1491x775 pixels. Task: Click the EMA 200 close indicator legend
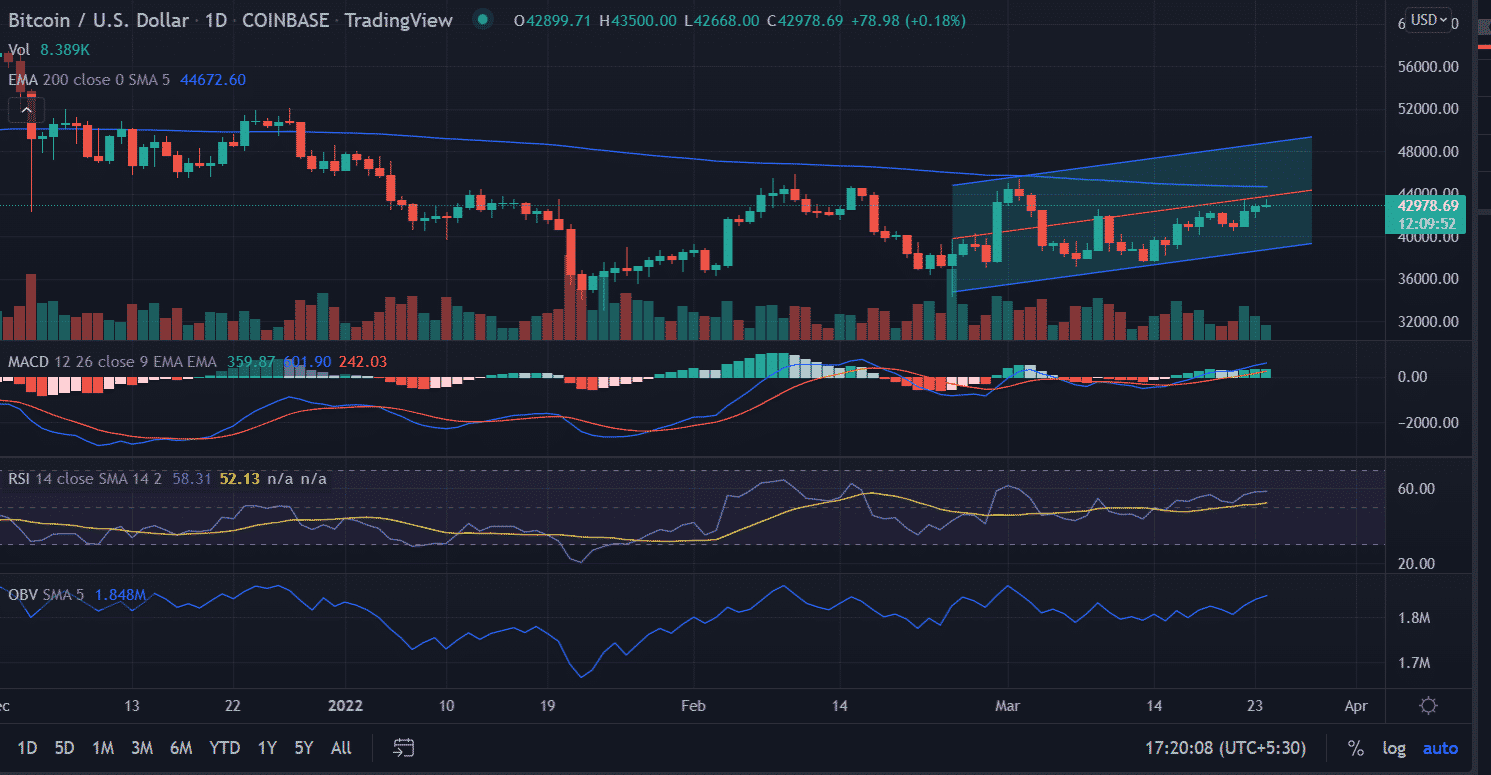(91, 80)
